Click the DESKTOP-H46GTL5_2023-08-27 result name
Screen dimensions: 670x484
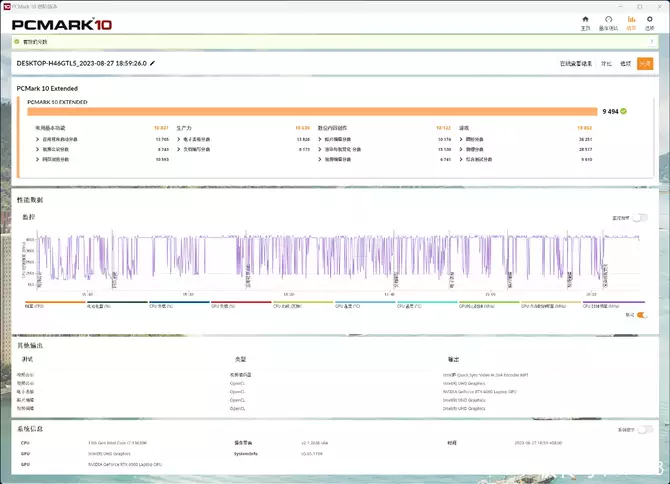(82, 63)
